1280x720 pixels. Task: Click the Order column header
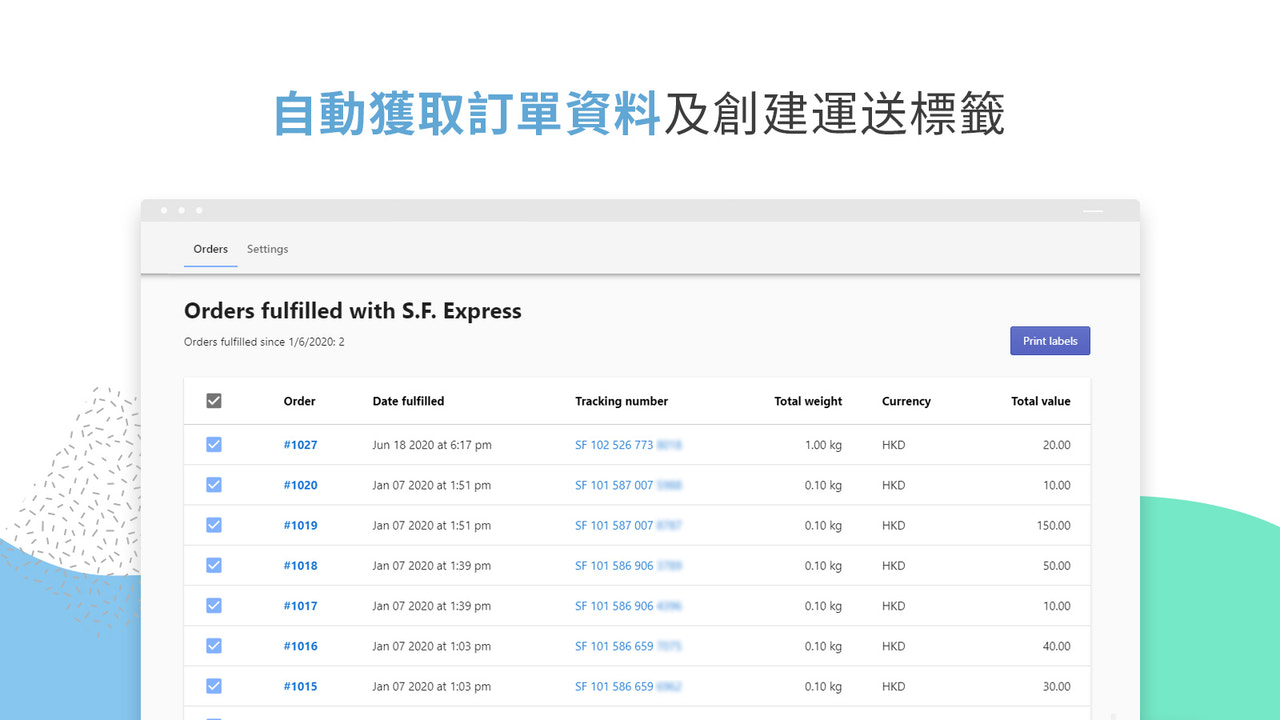coord(299,401)
